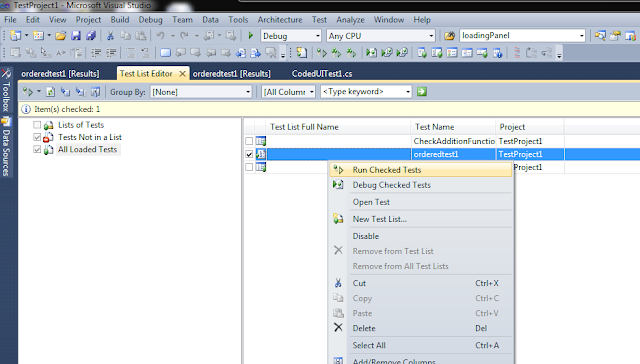
Task: Toggle the All Loaded Tests checkbox
Action: (37, 149)
